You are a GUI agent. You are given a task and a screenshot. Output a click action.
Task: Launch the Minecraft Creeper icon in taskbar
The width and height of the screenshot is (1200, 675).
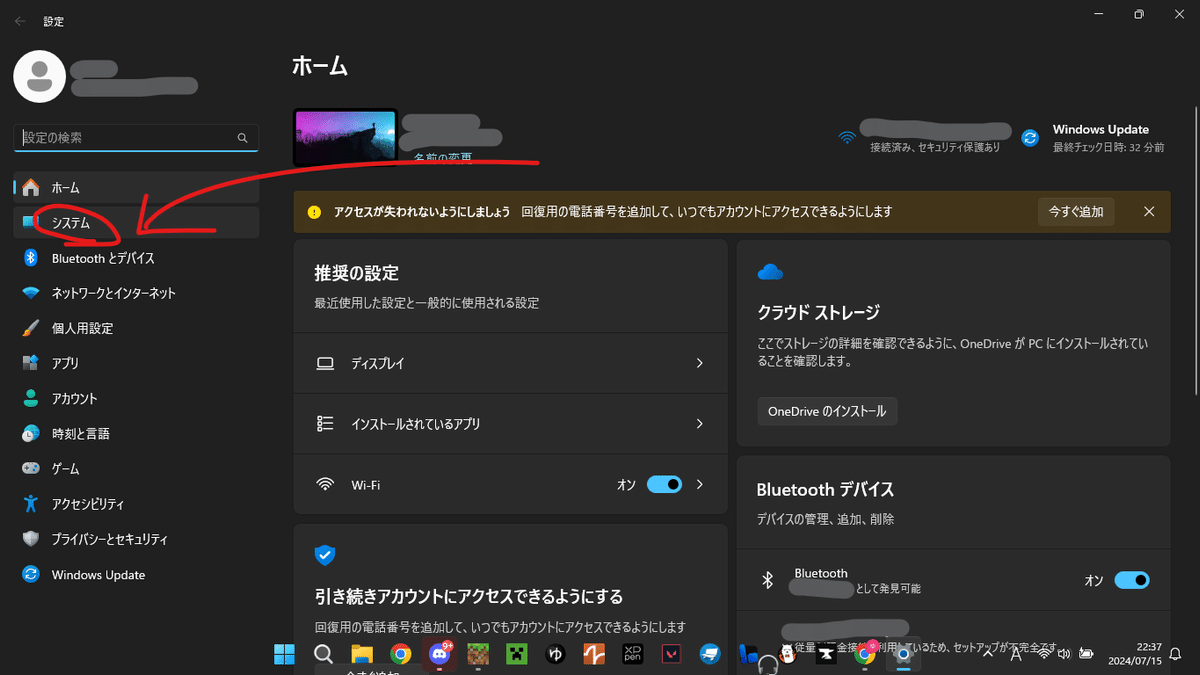click(x=516, y=654)
